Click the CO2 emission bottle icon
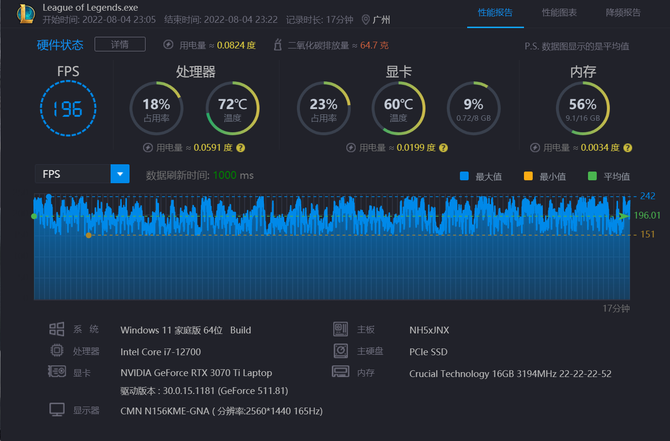This screenshot has width=670, height=441. tap(277, 44)
